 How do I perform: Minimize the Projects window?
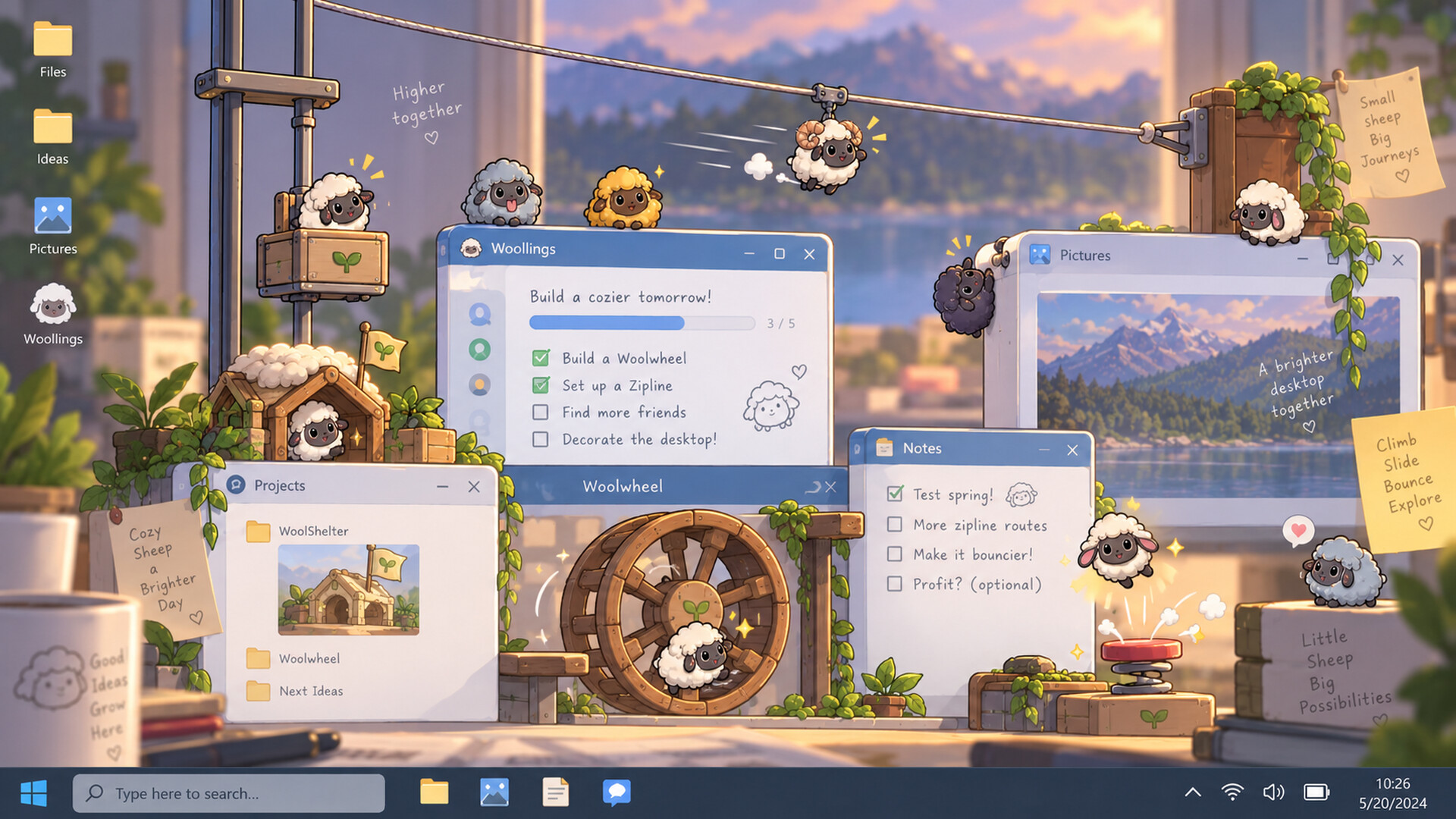click(442, 486)
